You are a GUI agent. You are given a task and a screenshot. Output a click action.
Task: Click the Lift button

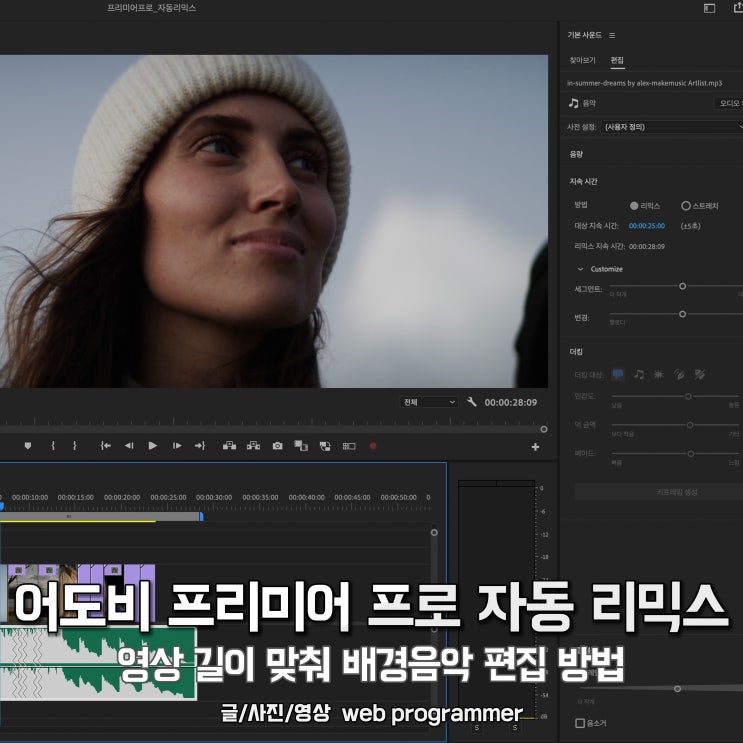[x=229, y=445]
